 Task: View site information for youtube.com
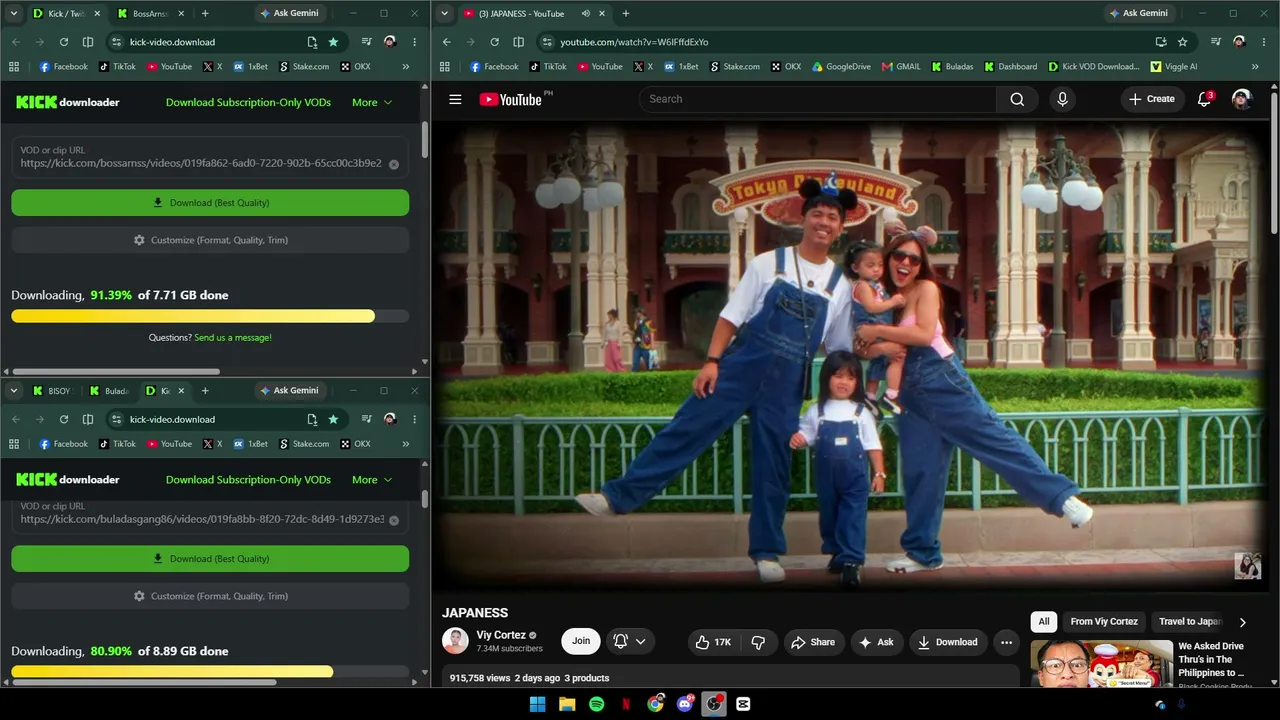click(546, 42)
